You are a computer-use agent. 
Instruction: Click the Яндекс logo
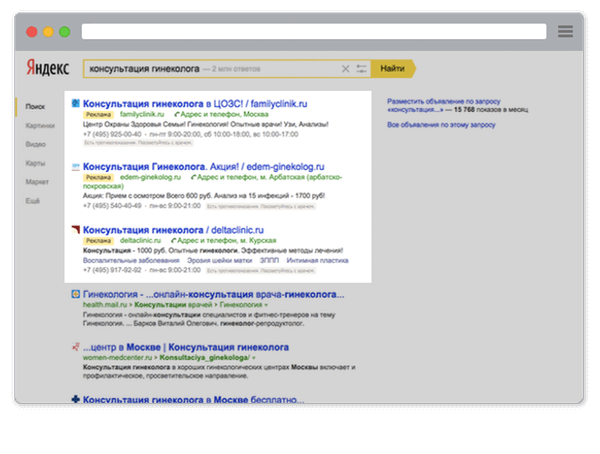click(x=48, y=68)
